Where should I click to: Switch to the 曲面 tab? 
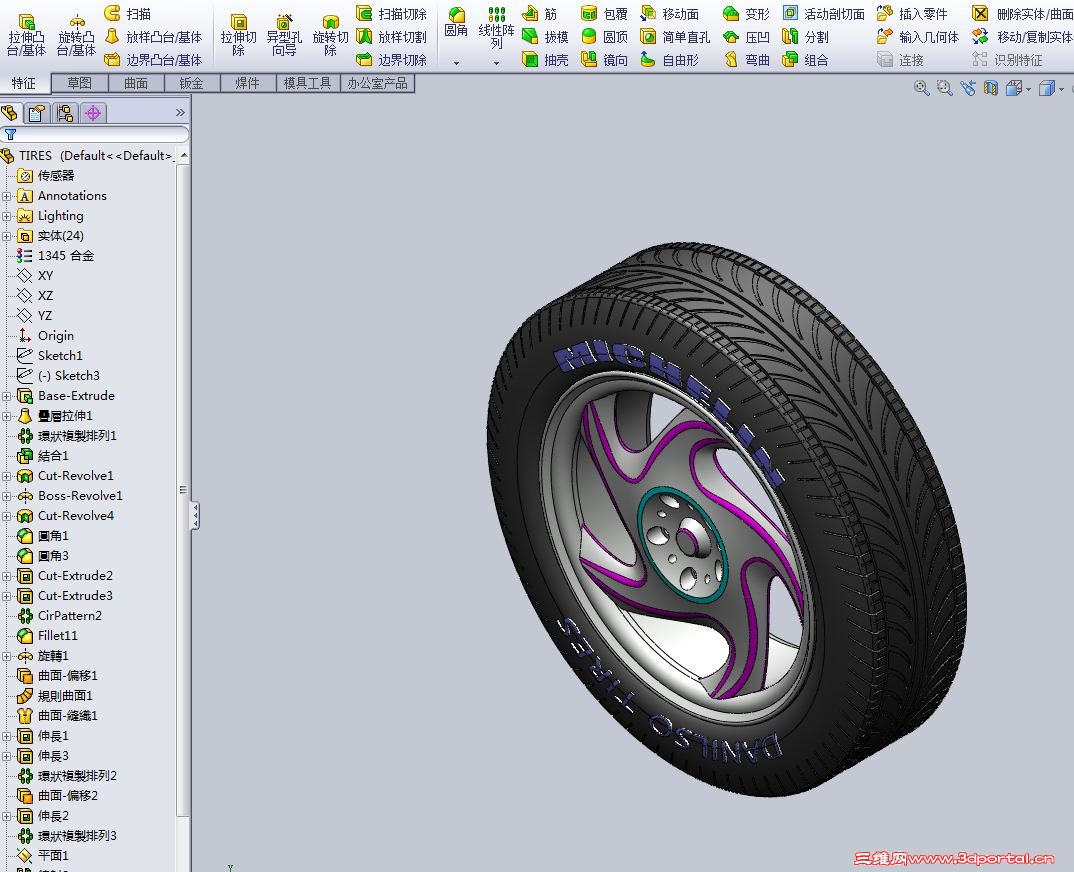click(x=136, y=84)
